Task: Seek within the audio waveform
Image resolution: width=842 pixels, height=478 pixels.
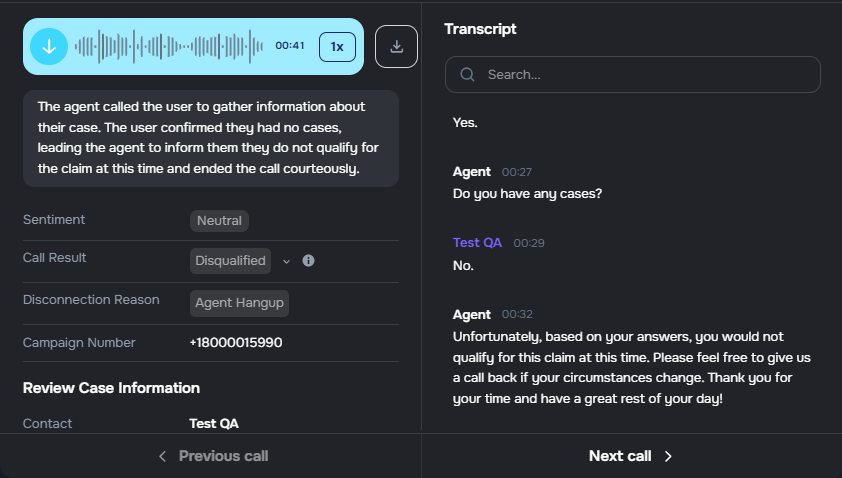Action: pos(168,46)
